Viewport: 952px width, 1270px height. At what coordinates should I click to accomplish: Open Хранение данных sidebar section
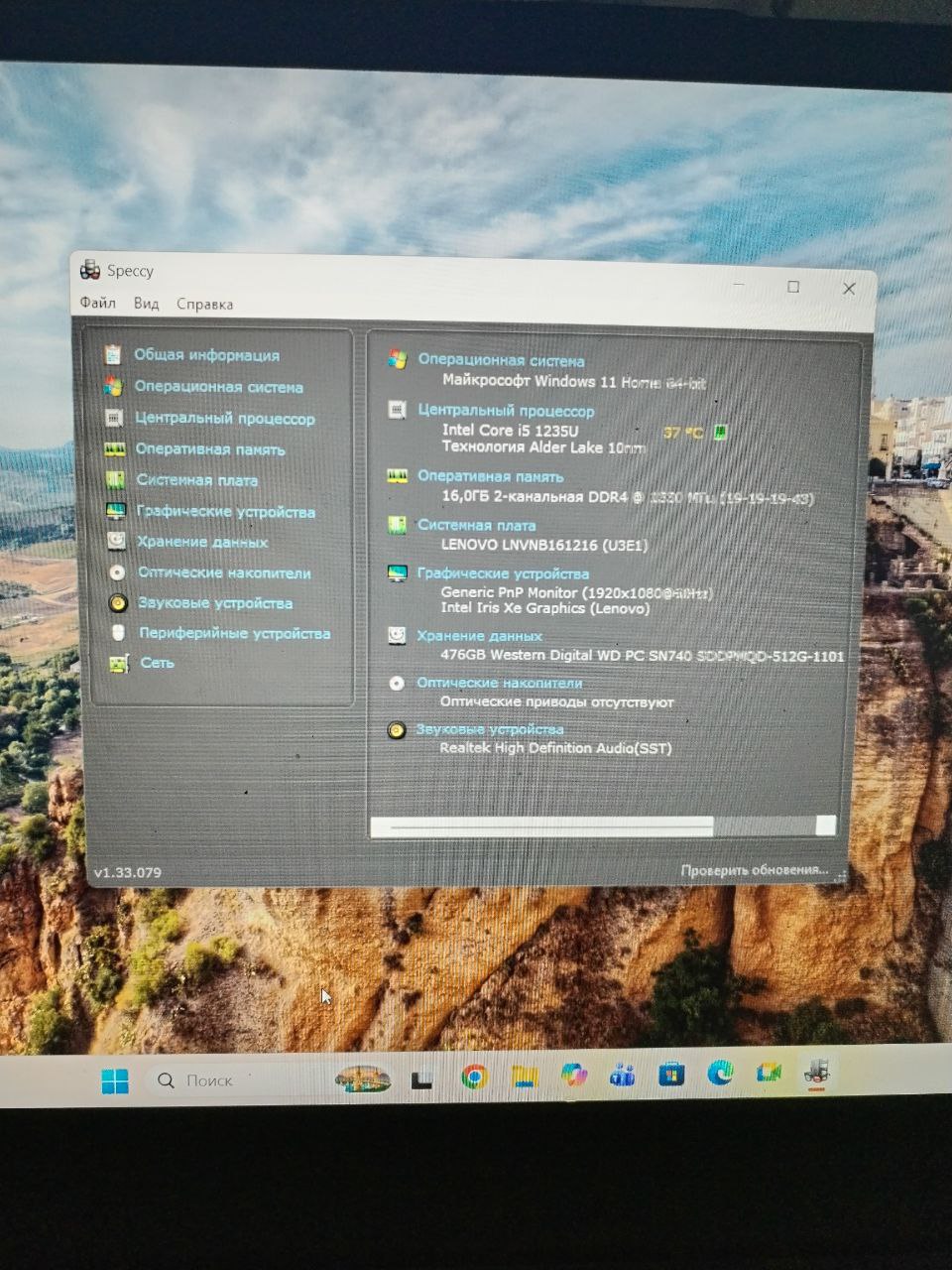(x=202, y=543)
